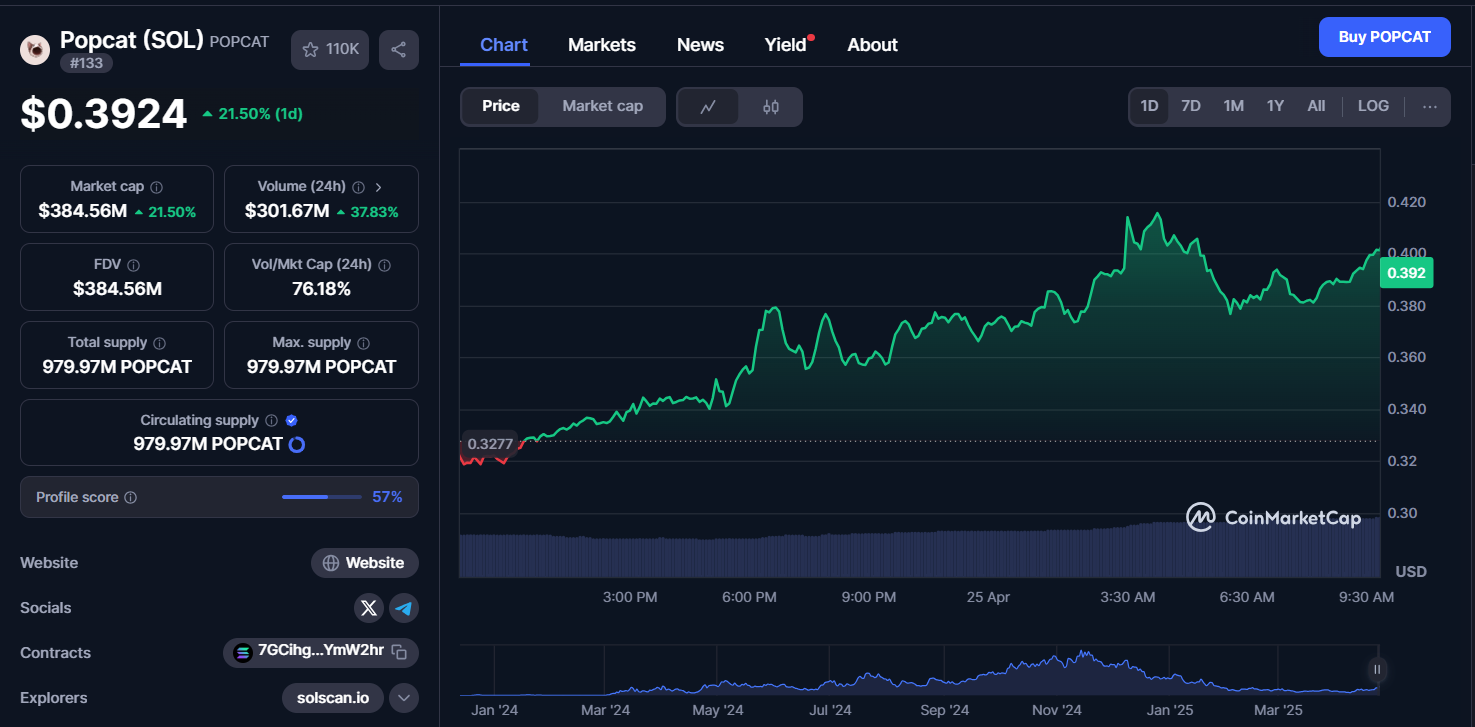The width and height of the screenshot is (1475, 727).
Task: Expand the explorers dropdown chevron
Action: coord(404,698)
